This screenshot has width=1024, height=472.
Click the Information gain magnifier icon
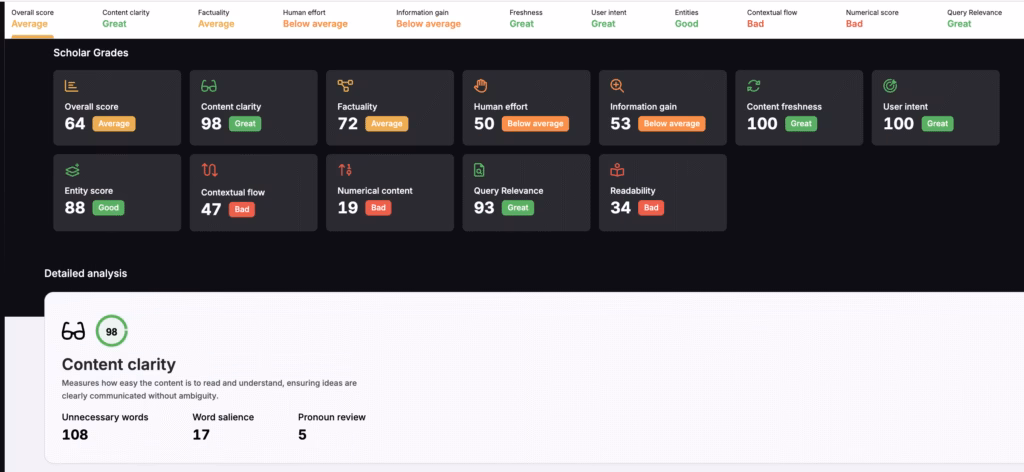point(617,86)
